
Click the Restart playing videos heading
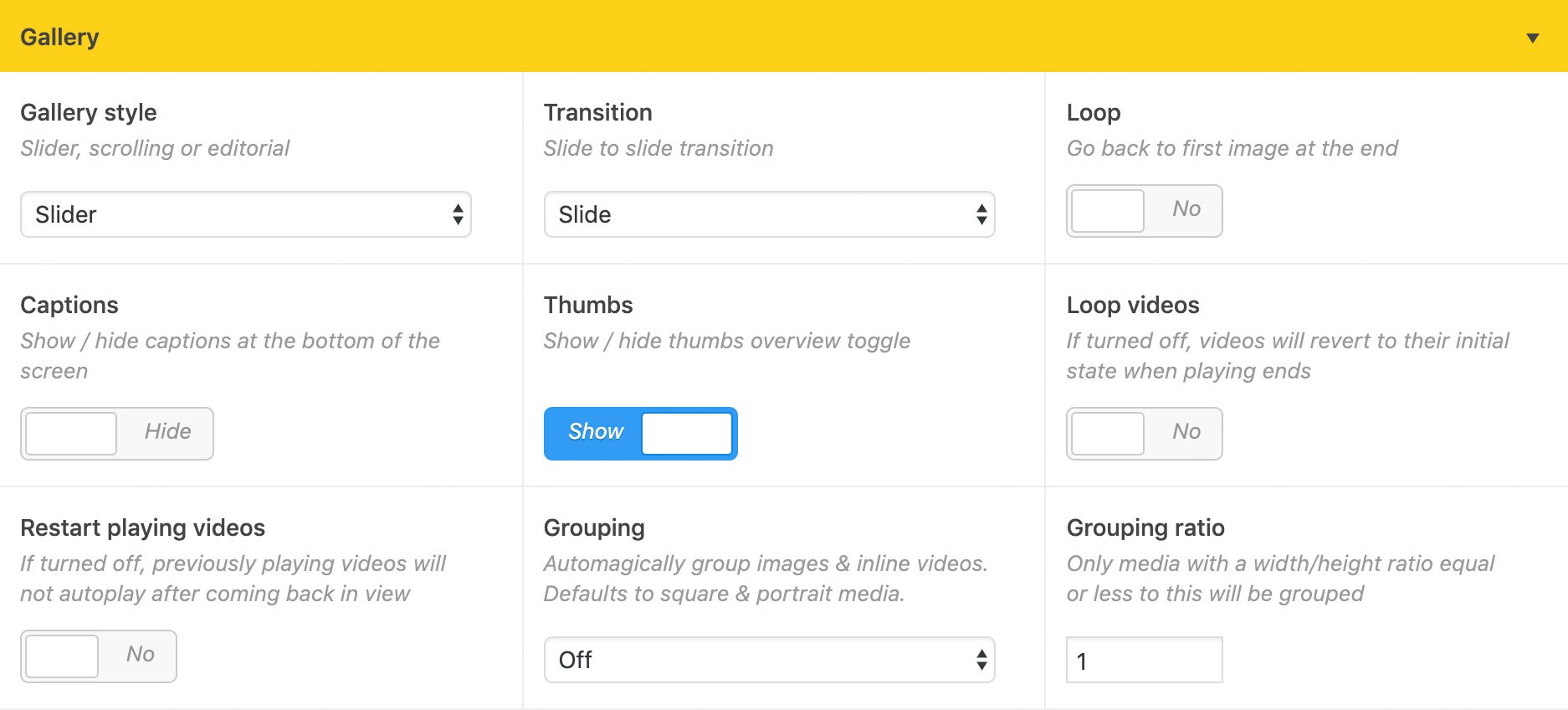pos(142,527)
